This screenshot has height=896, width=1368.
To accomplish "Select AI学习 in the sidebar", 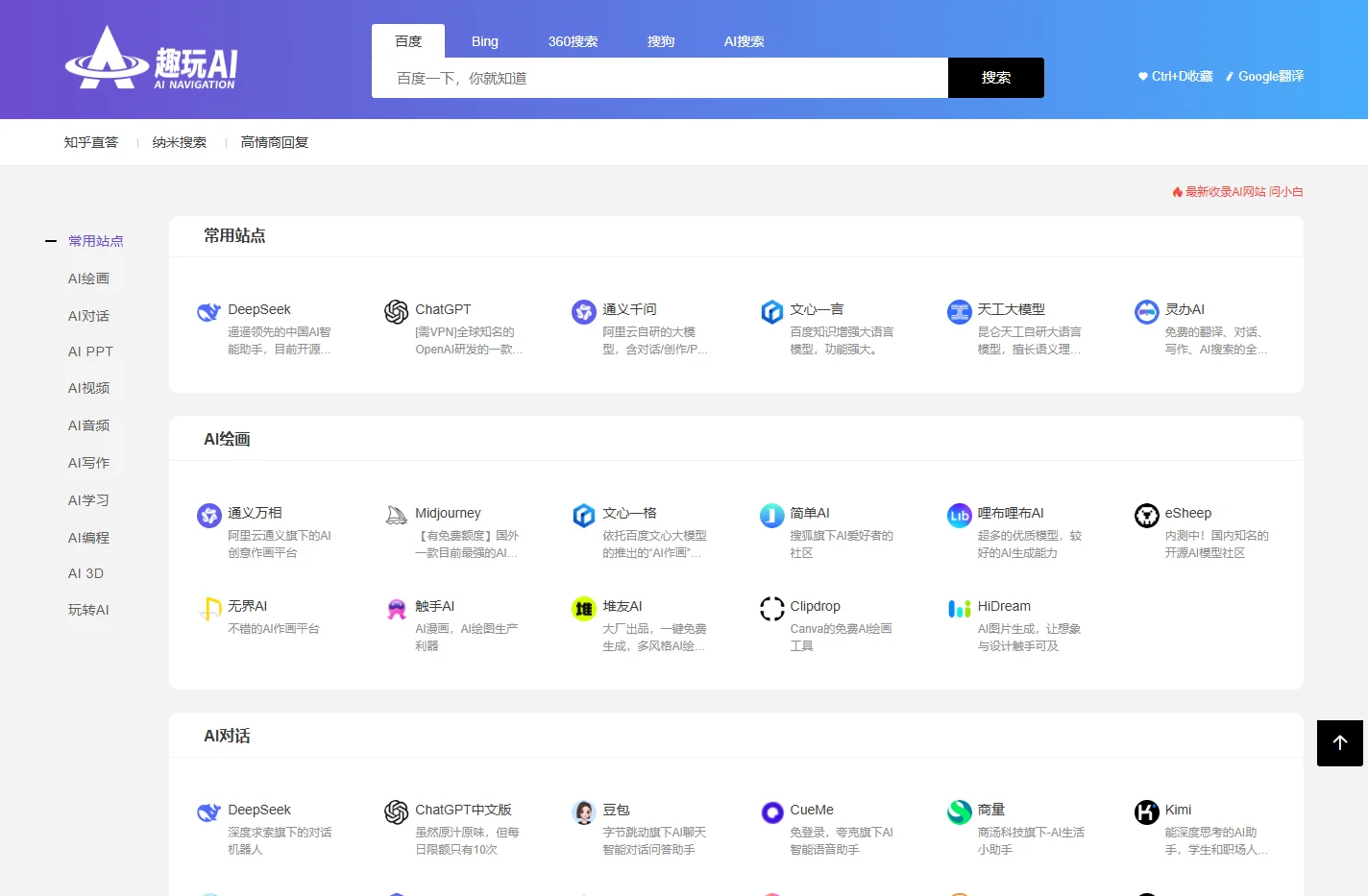I will coord(88,500).
